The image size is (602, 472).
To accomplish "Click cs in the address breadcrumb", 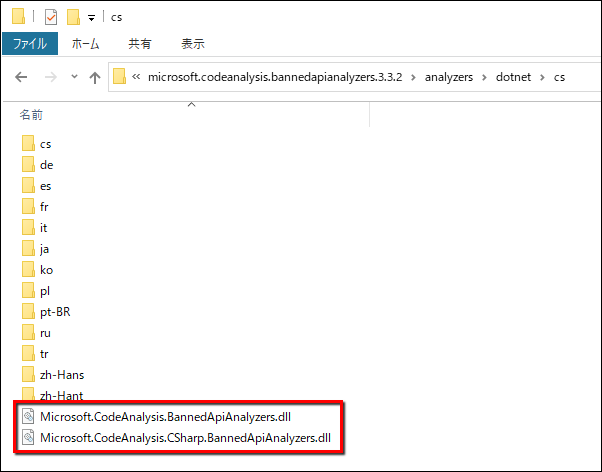I will click(x=559, y=77).
